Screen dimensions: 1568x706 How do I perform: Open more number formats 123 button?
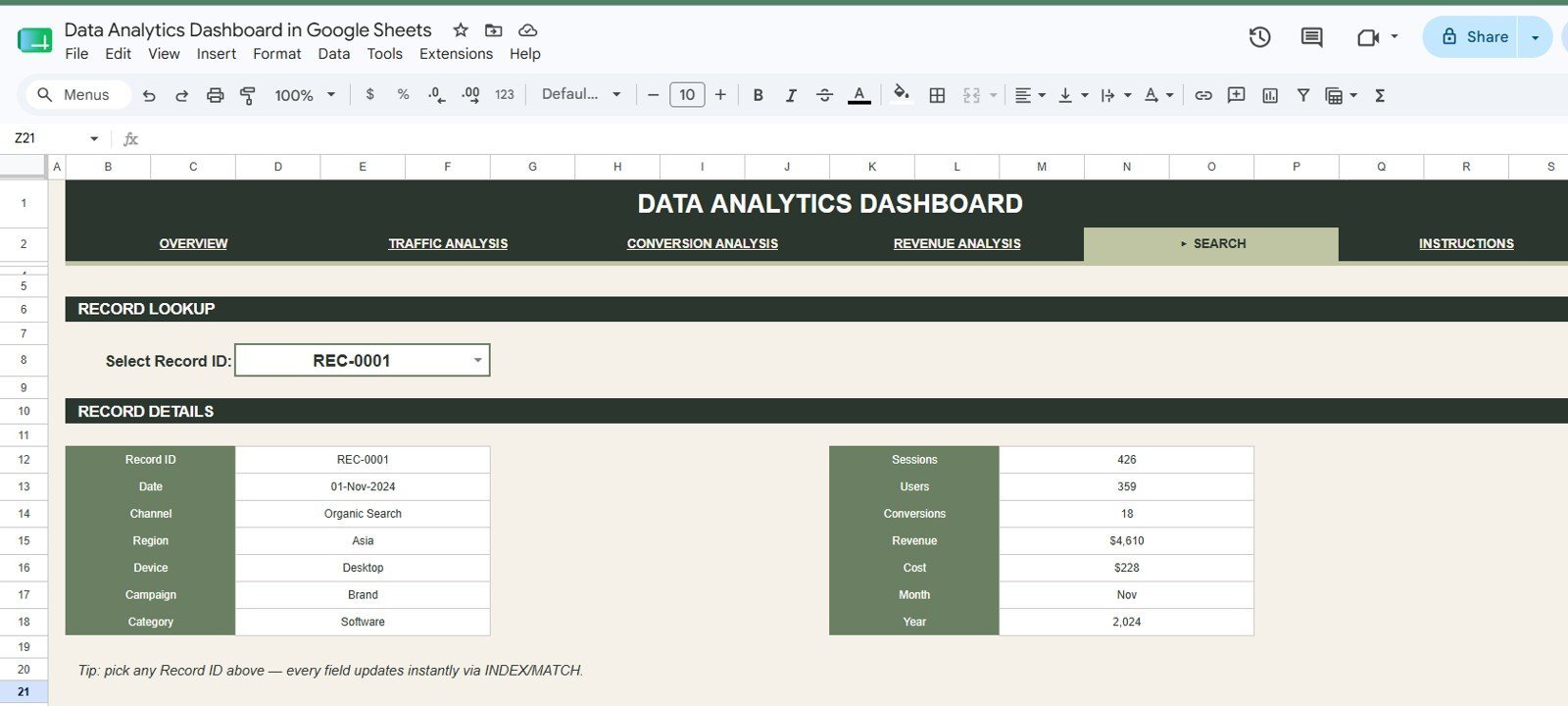point(505,95)
